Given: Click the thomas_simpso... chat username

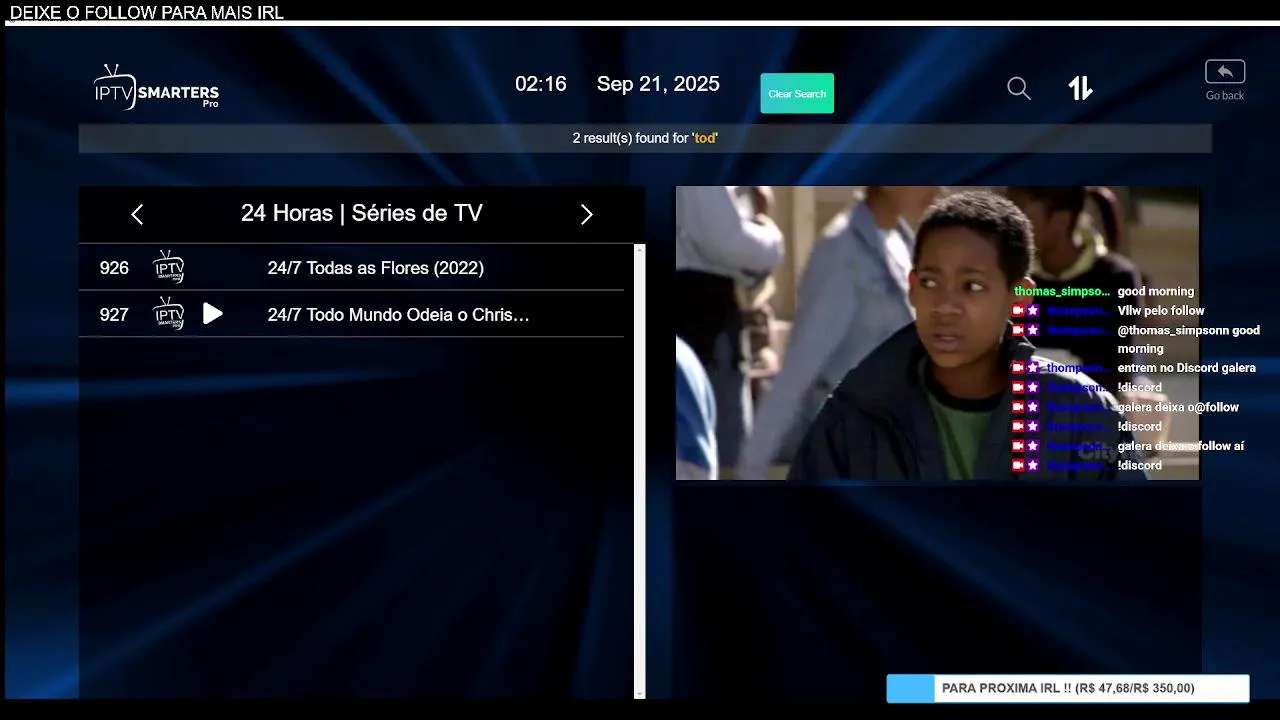Looking at the screenshot, I should [x=1062, y=291].
